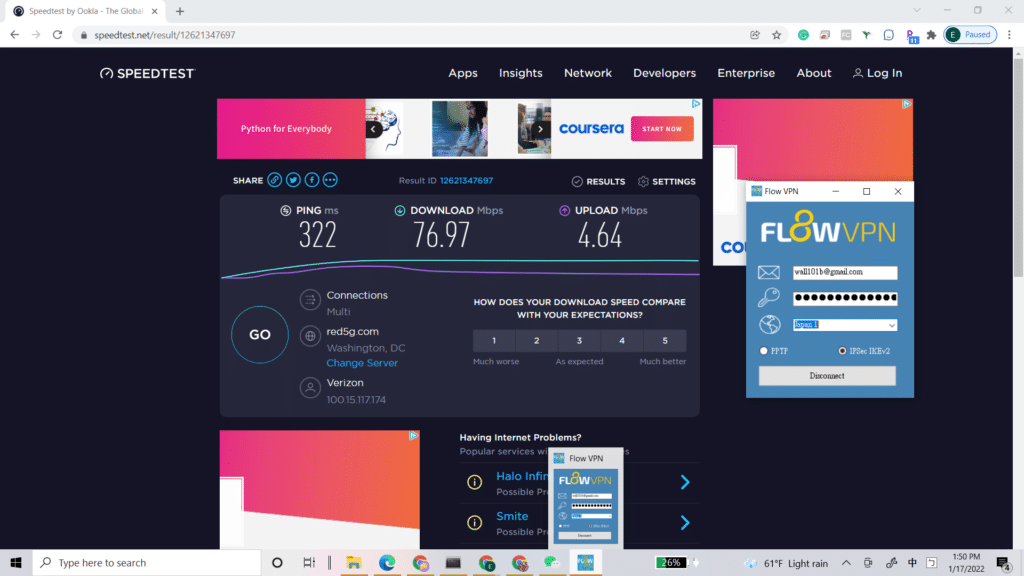This screenshot has width=1024, height=576.
Task: Click the browser address bar URL
Action: point(165,35)
